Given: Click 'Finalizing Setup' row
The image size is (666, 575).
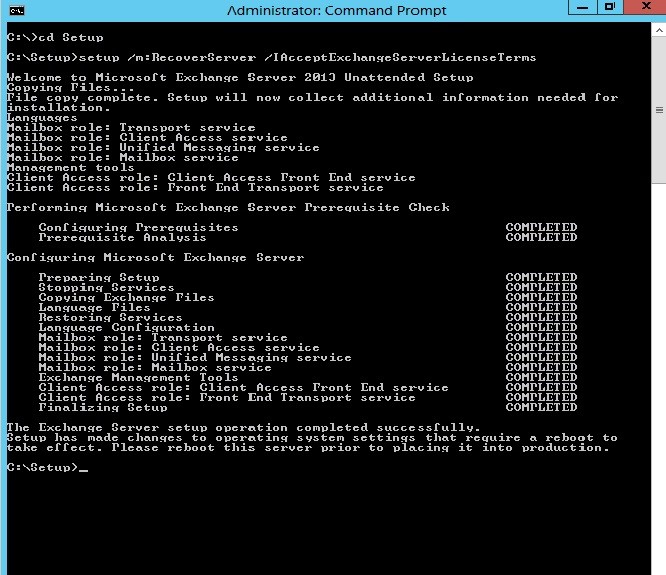Looking at the screenshot, I should click(308, 408).
